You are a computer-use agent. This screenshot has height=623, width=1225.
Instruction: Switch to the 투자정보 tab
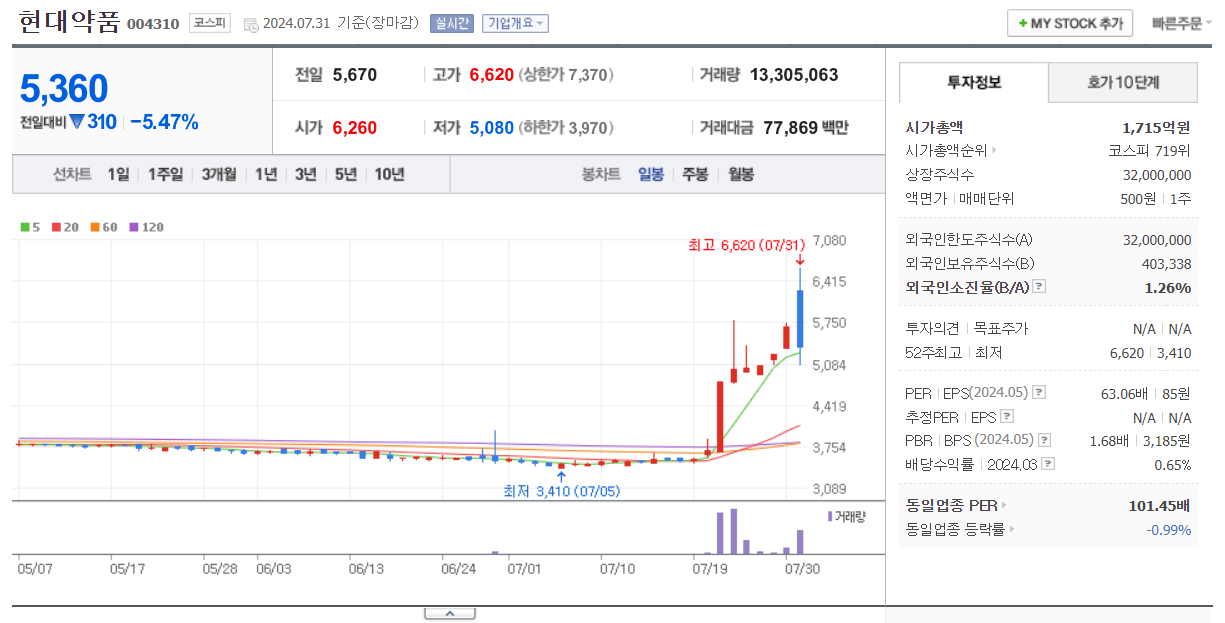pos(974,82)
